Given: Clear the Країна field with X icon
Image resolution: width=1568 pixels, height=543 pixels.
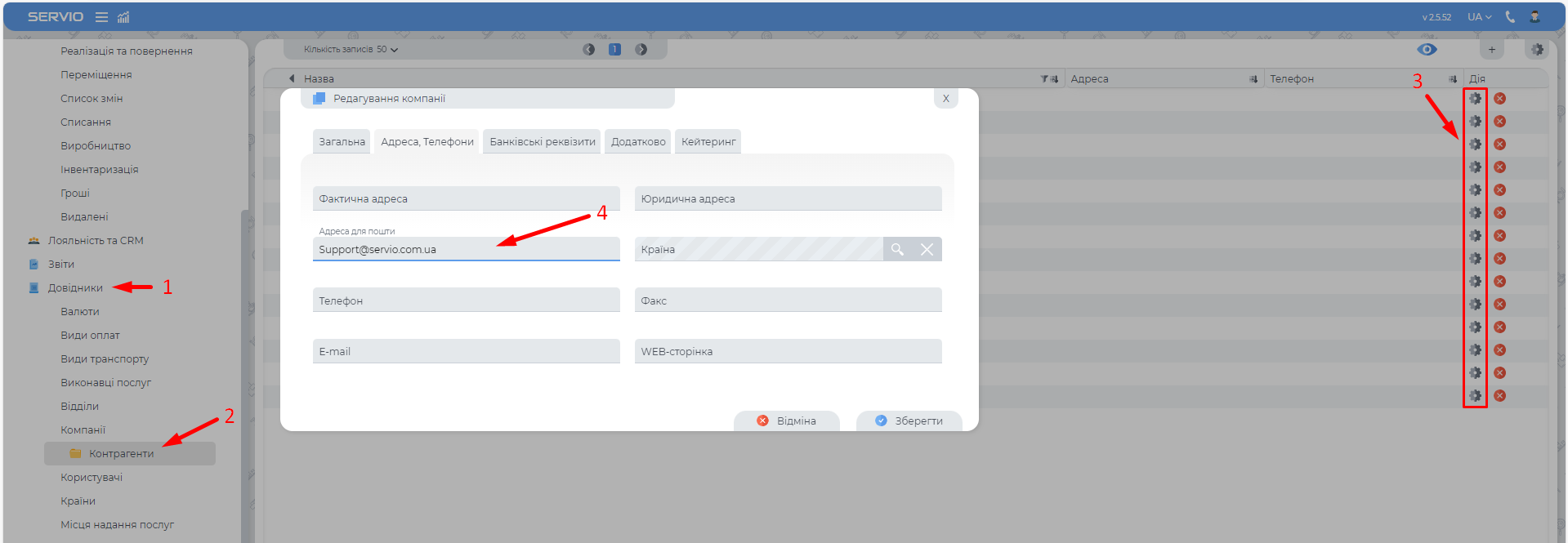Looking at the screenshot, I should [x=927, y=249].
